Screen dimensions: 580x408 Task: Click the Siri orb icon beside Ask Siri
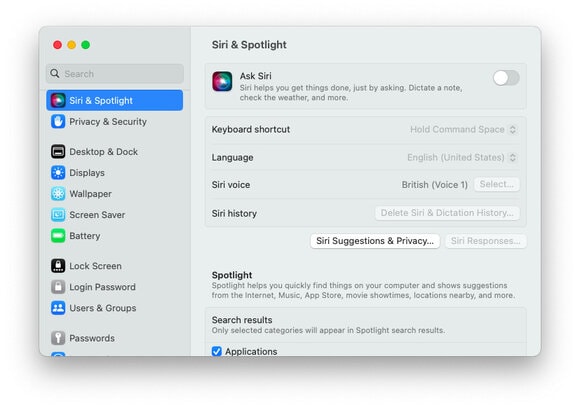click(222, 81)
